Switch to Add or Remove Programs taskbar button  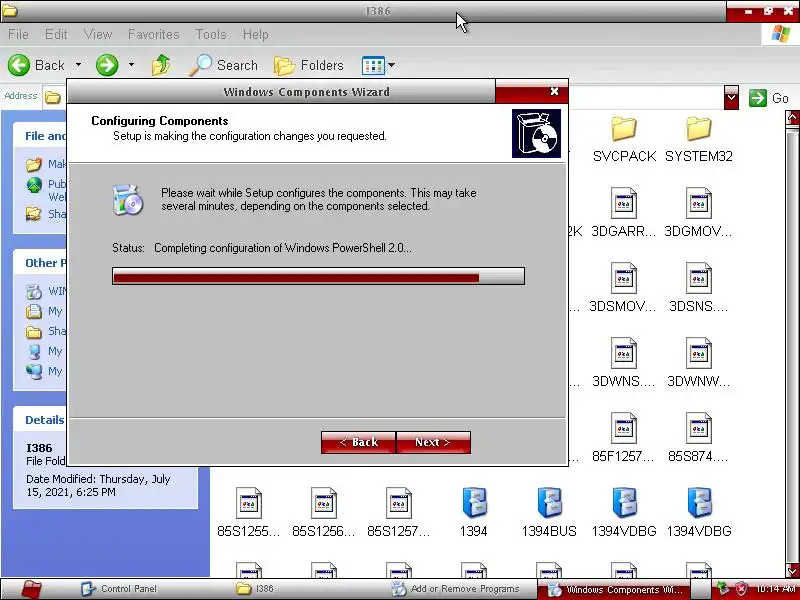[x=455, y=589]
